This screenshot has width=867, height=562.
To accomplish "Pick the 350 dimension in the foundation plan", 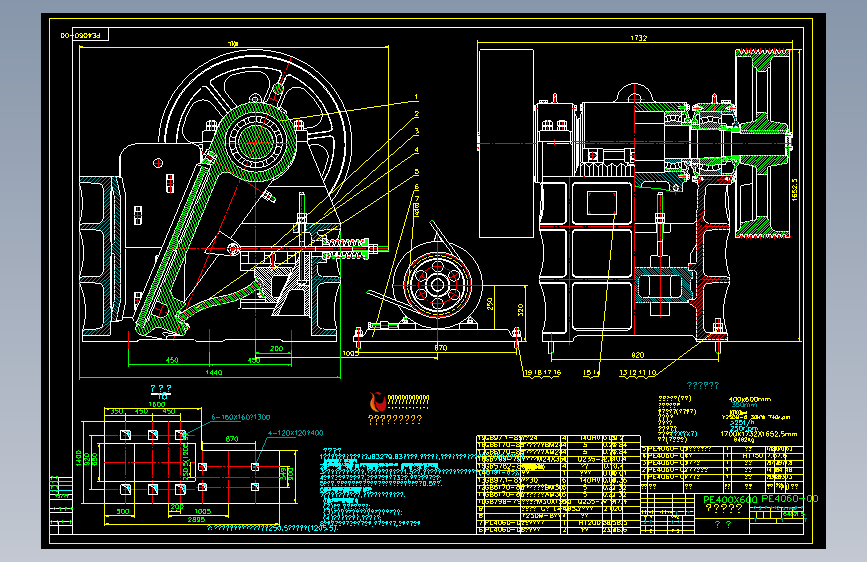I will click(x=117, y=412).
